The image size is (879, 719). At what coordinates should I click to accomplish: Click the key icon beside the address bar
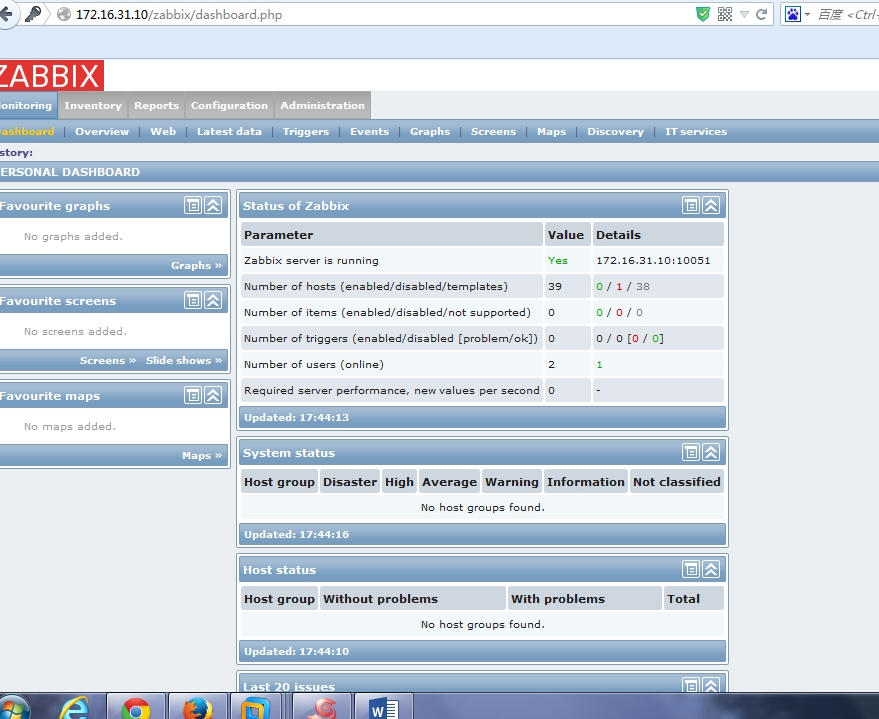tap(33, 14)
